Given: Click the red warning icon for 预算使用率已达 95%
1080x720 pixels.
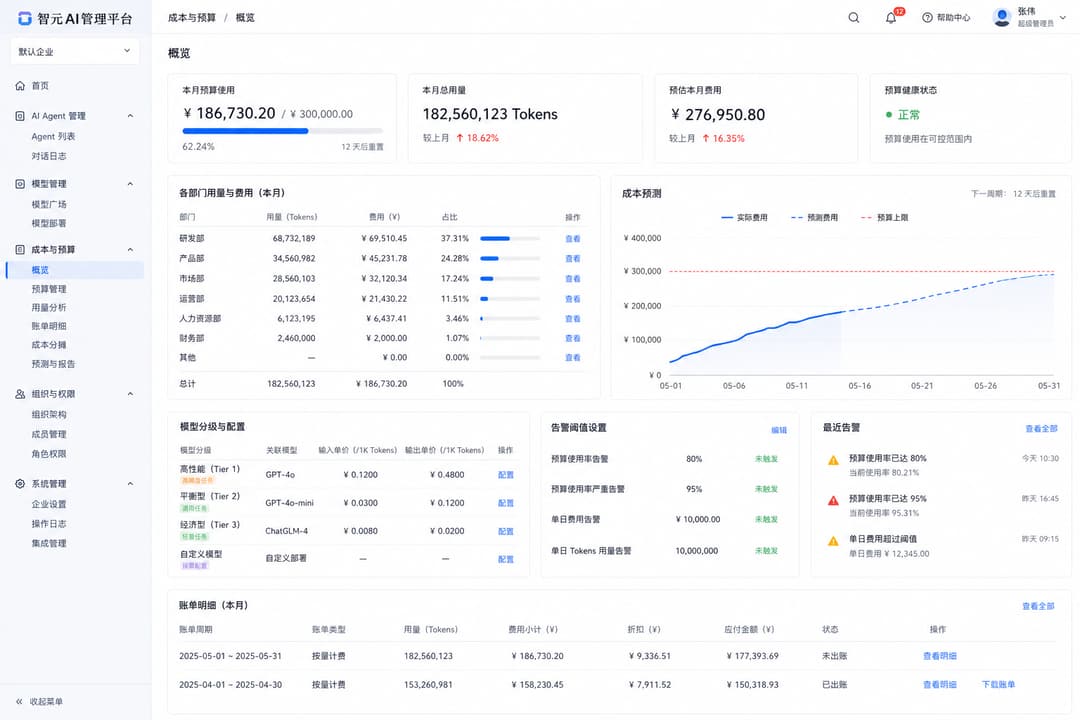Looking at the screenshot, I should pyautogui.click(x=833, y=501).
